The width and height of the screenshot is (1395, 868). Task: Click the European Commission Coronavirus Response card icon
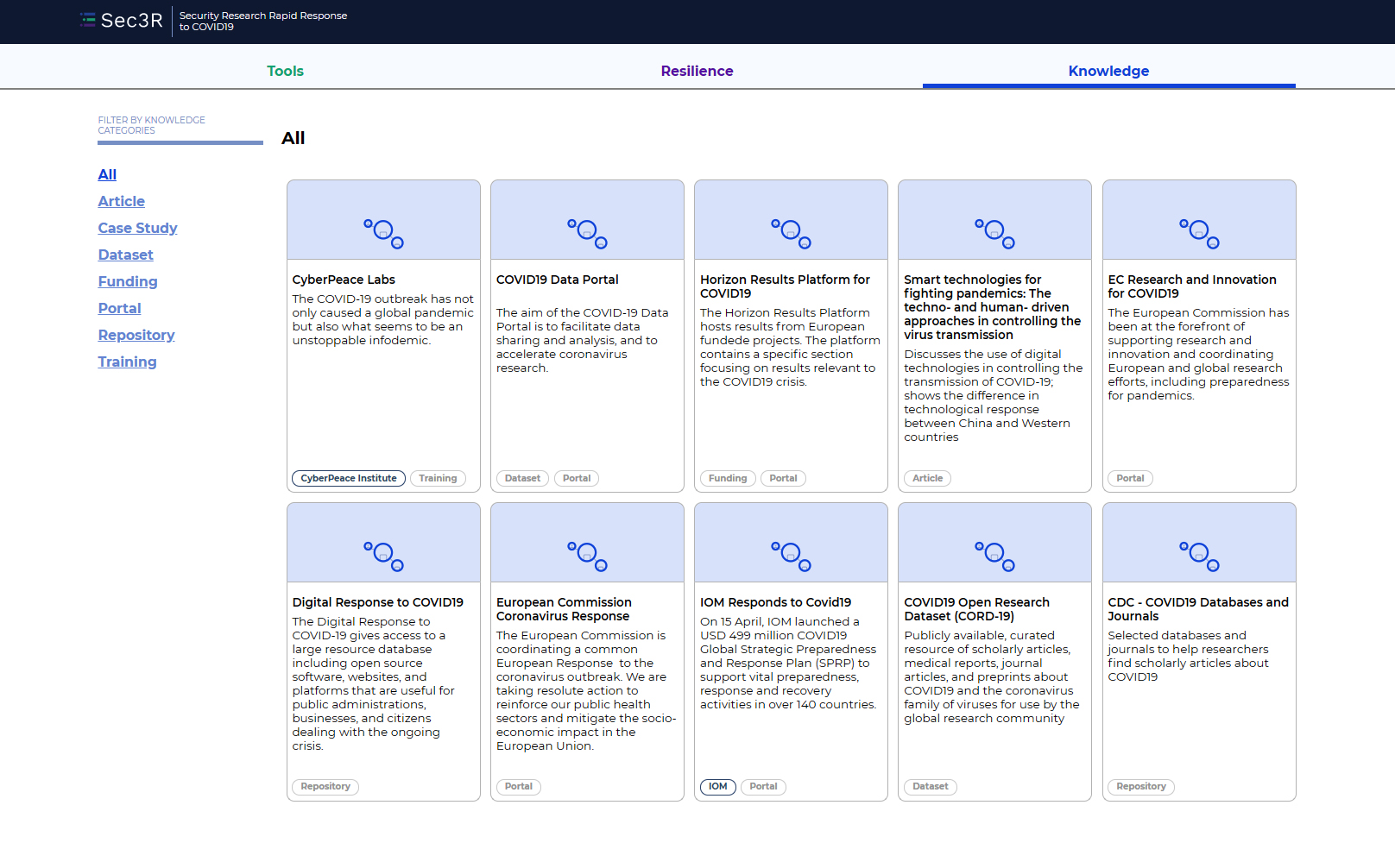tap(587, 556)
